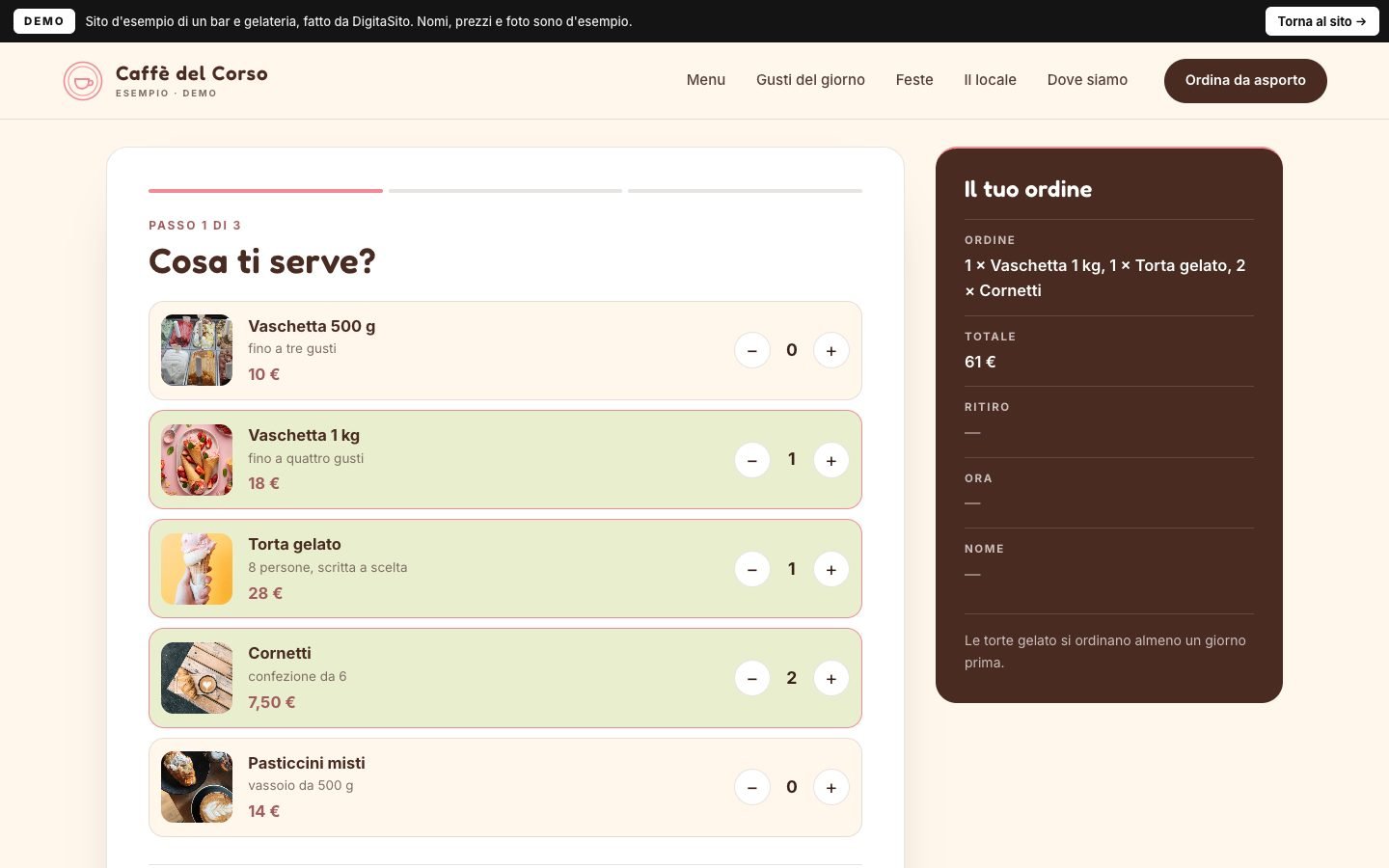The image size is (1389, 868).
Task: Go to Gusti del giorno
Action: (x=810, y=80)
